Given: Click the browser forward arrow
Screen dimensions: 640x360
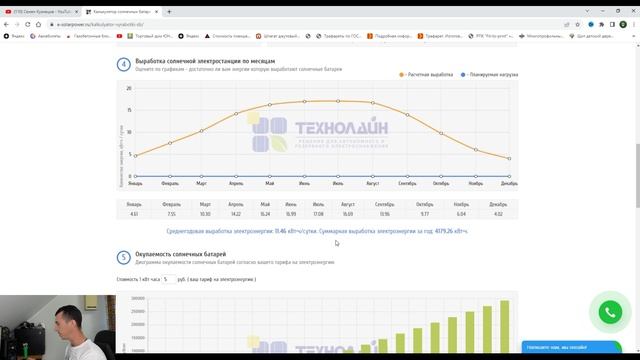Looking at the screenshot, I should [17, 24].
